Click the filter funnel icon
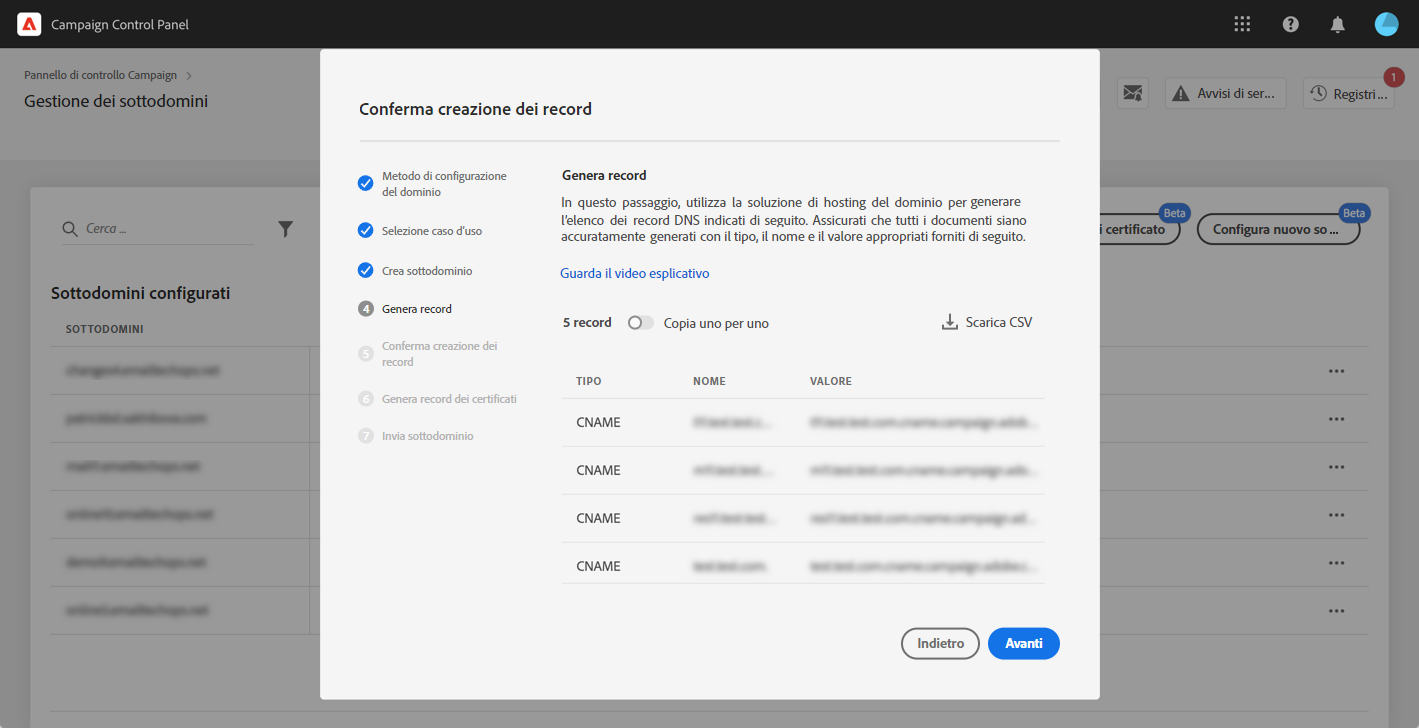This screenshot has height=728, width=1419. [x=285, y=229]
